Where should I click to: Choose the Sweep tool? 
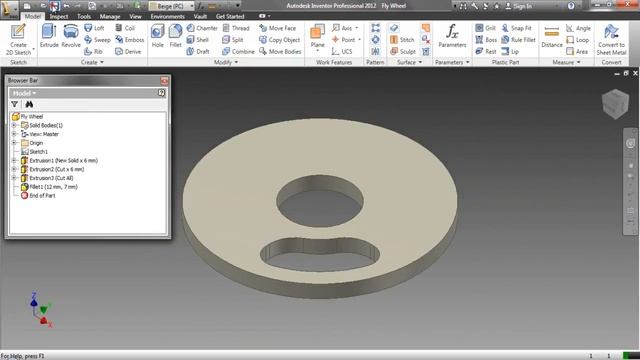point(97,40)
